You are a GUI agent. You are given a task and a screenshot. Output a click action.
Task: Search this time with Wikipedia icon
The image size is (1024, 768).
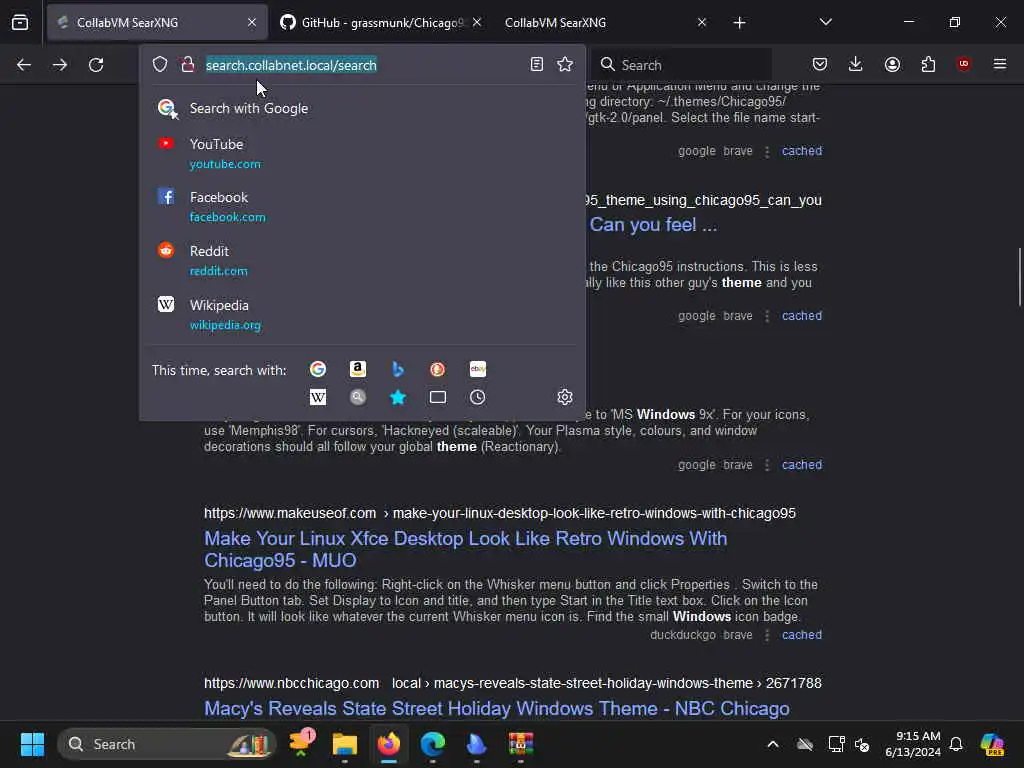click(x=318, y=397)
